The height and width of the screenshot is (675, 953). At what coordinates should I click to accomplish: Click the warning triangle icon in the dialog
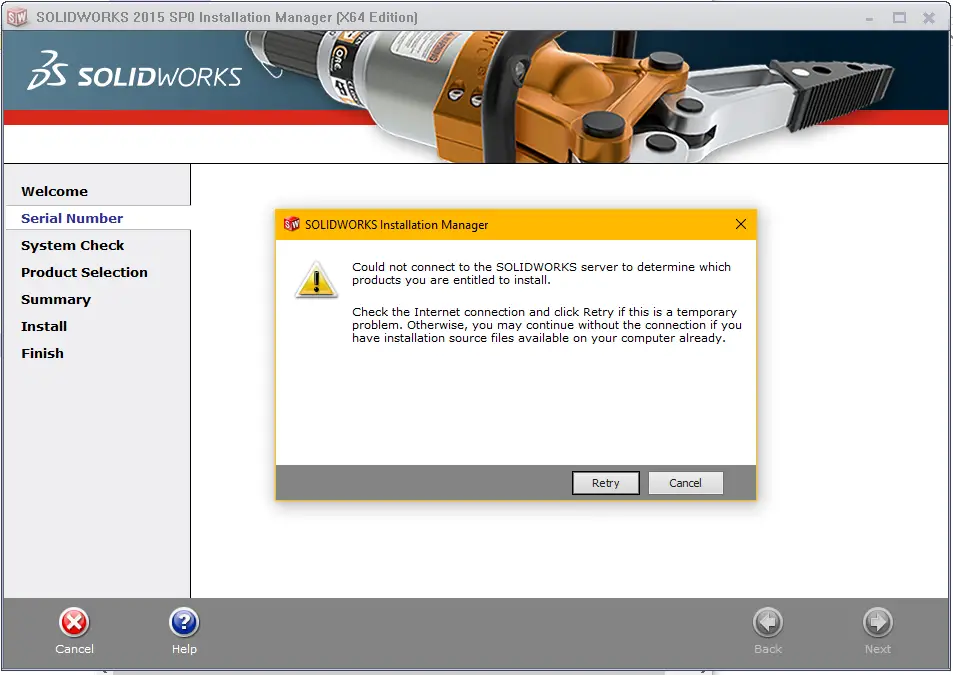click(317, 280)
